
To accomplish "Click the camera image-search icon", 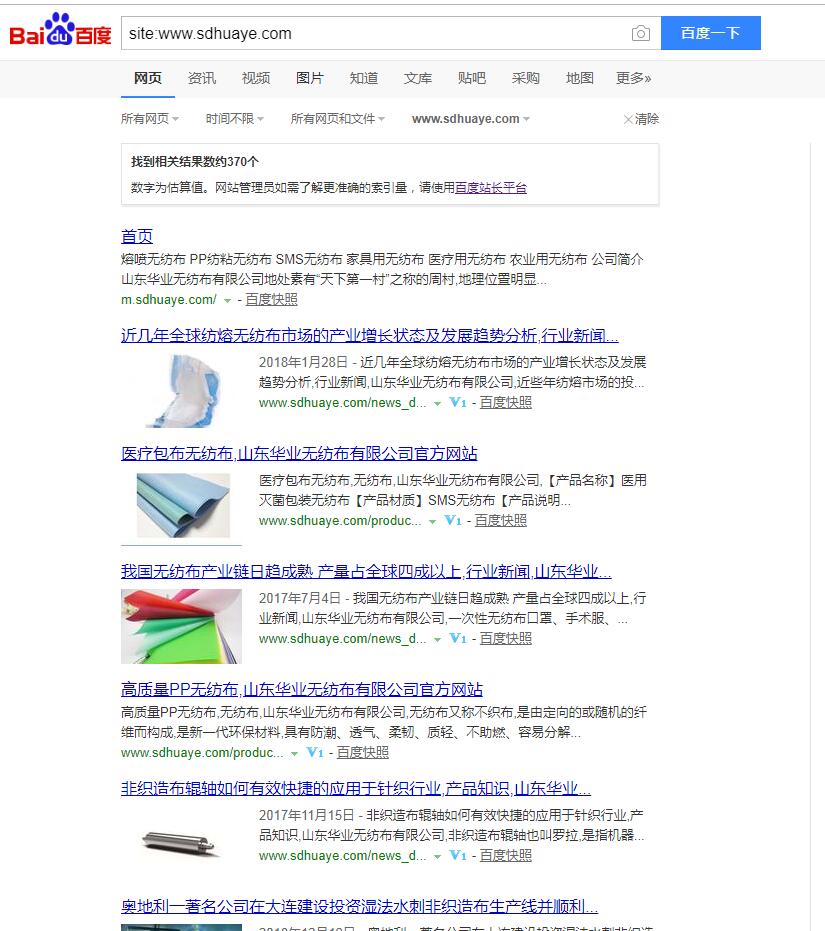I will pos(640,33).
